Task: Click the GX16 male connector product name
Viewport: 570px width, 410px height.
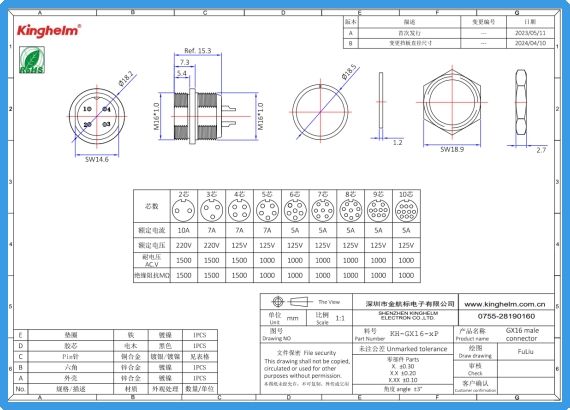Action: (x=522, y=334)
